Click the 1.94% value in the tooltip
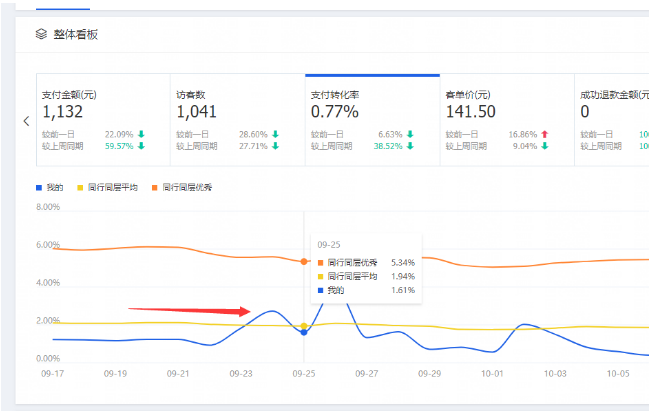 403,276
